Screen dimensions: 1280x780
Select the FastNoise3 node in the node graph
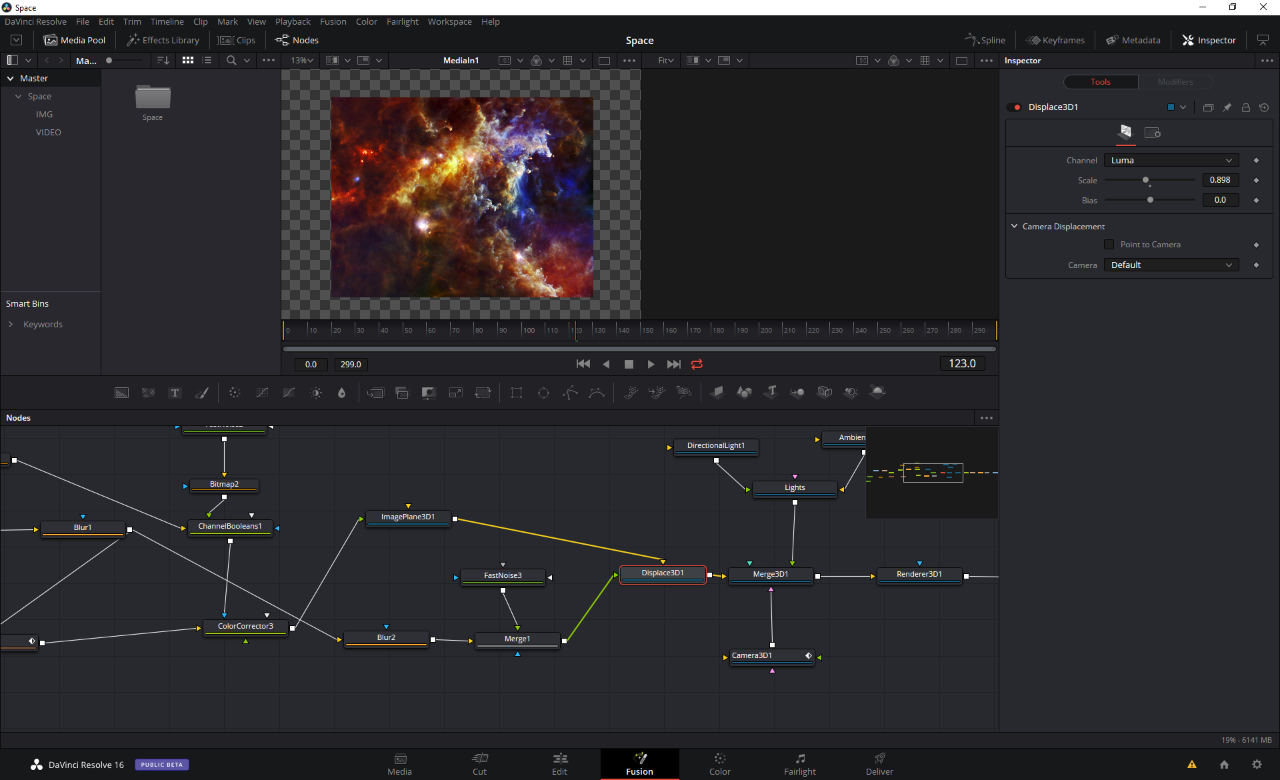(502, 576)
